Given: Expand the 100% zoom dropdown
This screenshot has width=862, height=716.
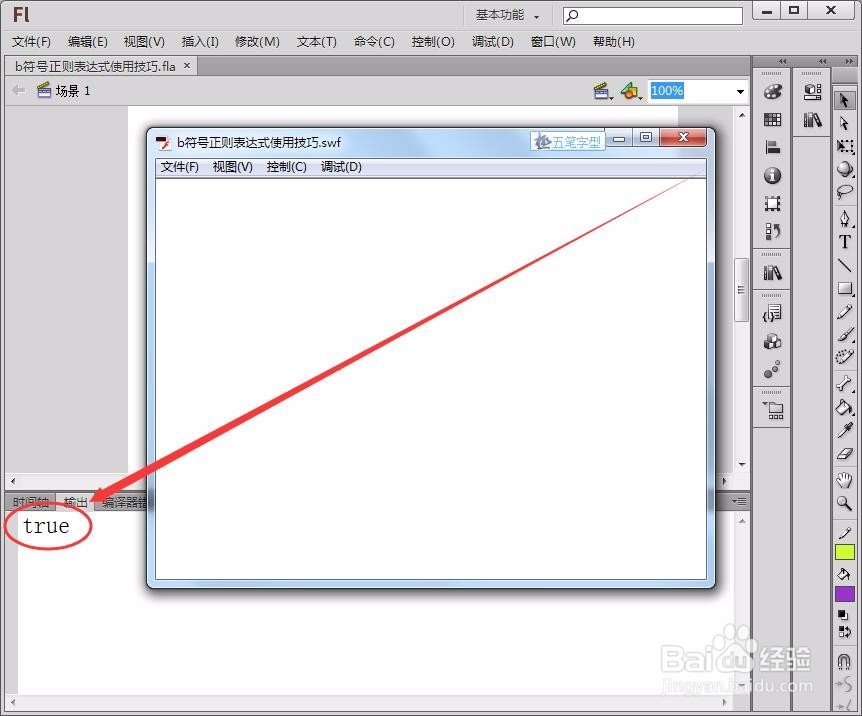Looking at the screenshot, I should coord(740,91).
